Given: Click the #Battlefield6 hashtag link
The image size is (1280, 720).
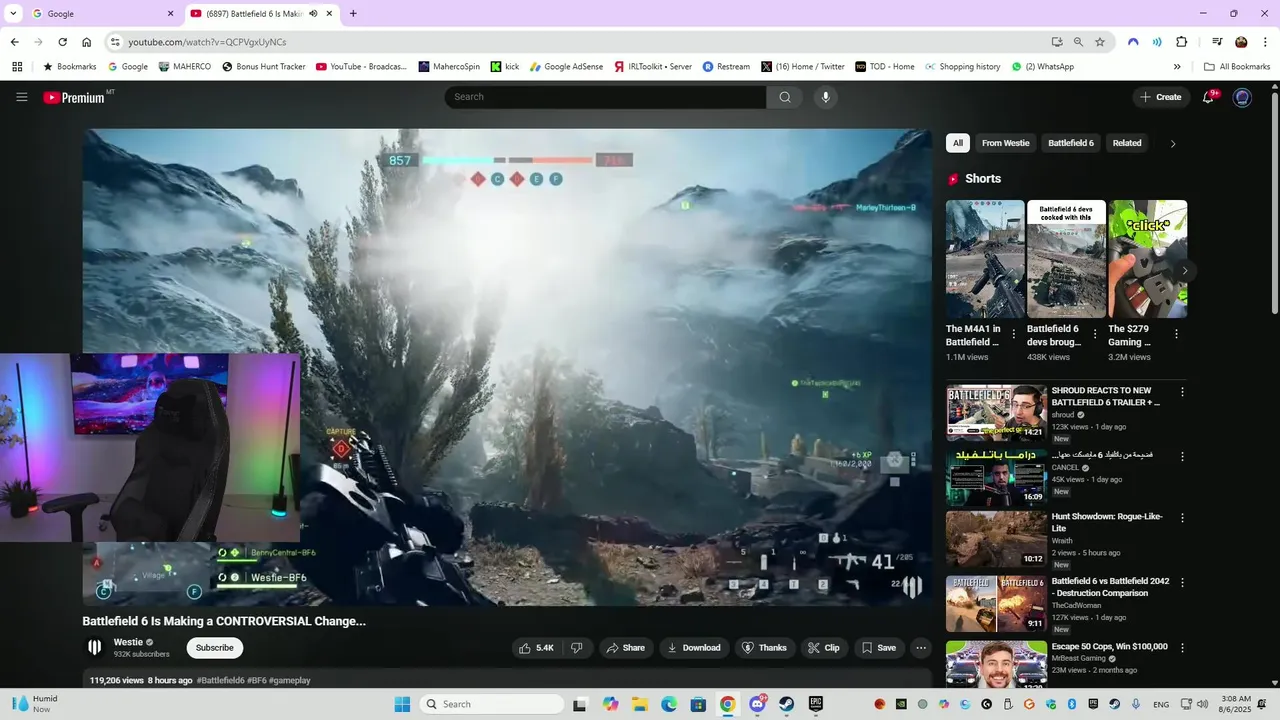Looking at the screenshot, I should (x=220, y=681).
